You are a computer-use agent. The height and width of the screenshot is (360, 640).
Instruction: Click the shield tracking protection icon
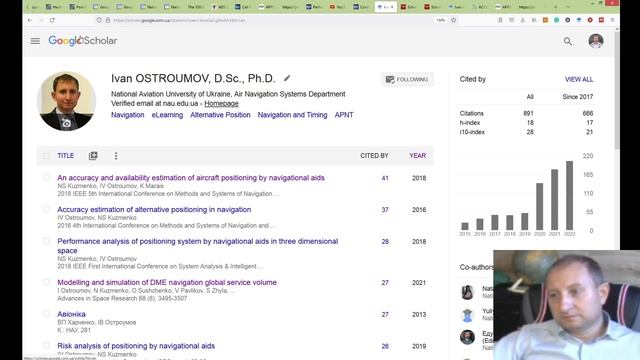99,20
